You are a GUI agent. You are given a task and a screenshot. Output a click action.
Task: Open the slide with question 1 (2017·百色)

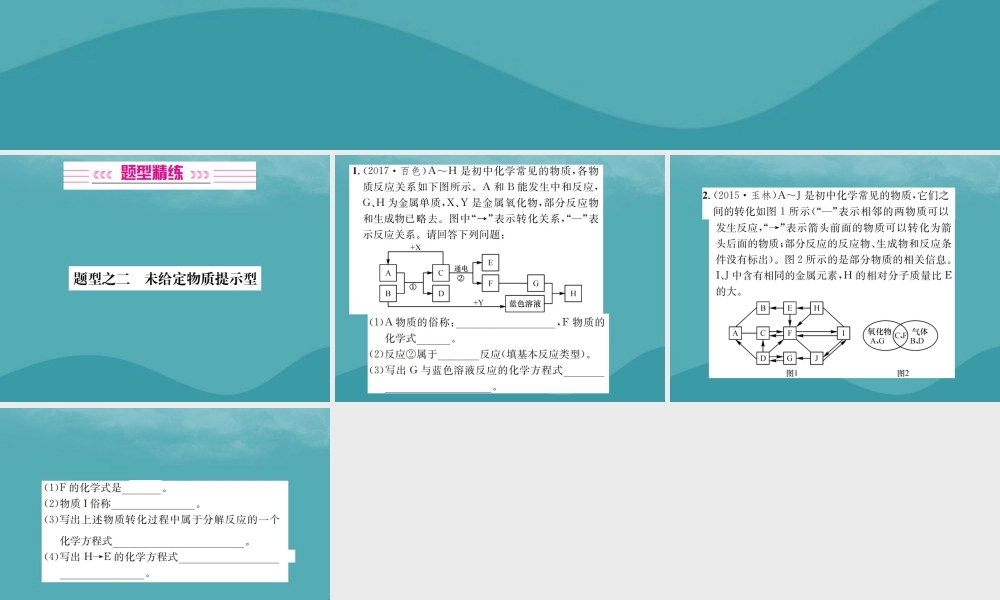tap(500, 278)
